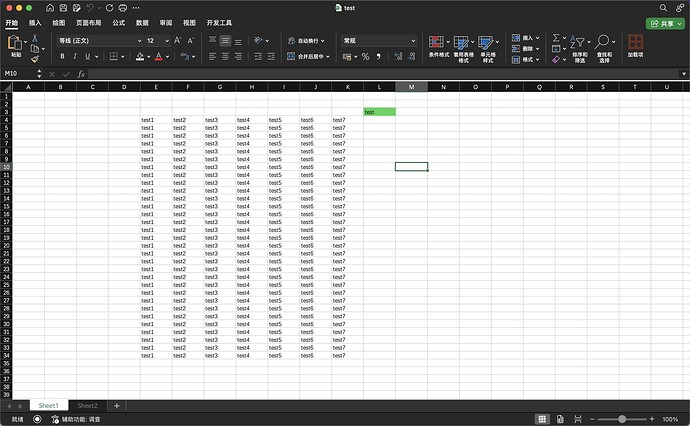Click the Find and Select button
The image size is (690, 426).
tap(604, 48)
